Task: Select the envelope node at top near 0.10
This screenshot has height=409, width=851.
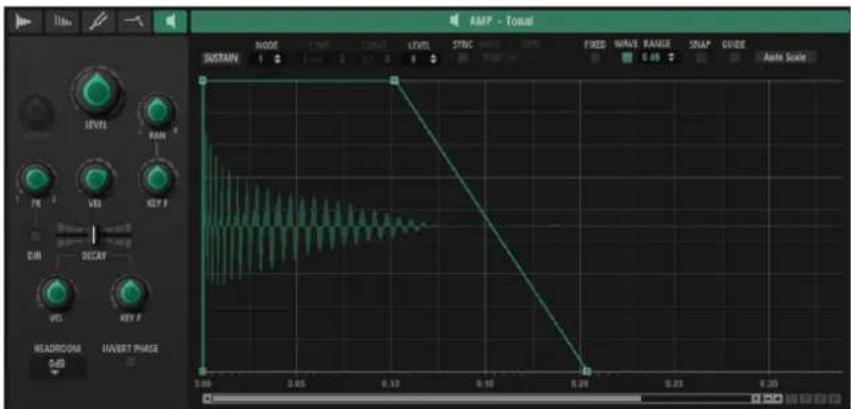Action: click(x=395, y=80)
